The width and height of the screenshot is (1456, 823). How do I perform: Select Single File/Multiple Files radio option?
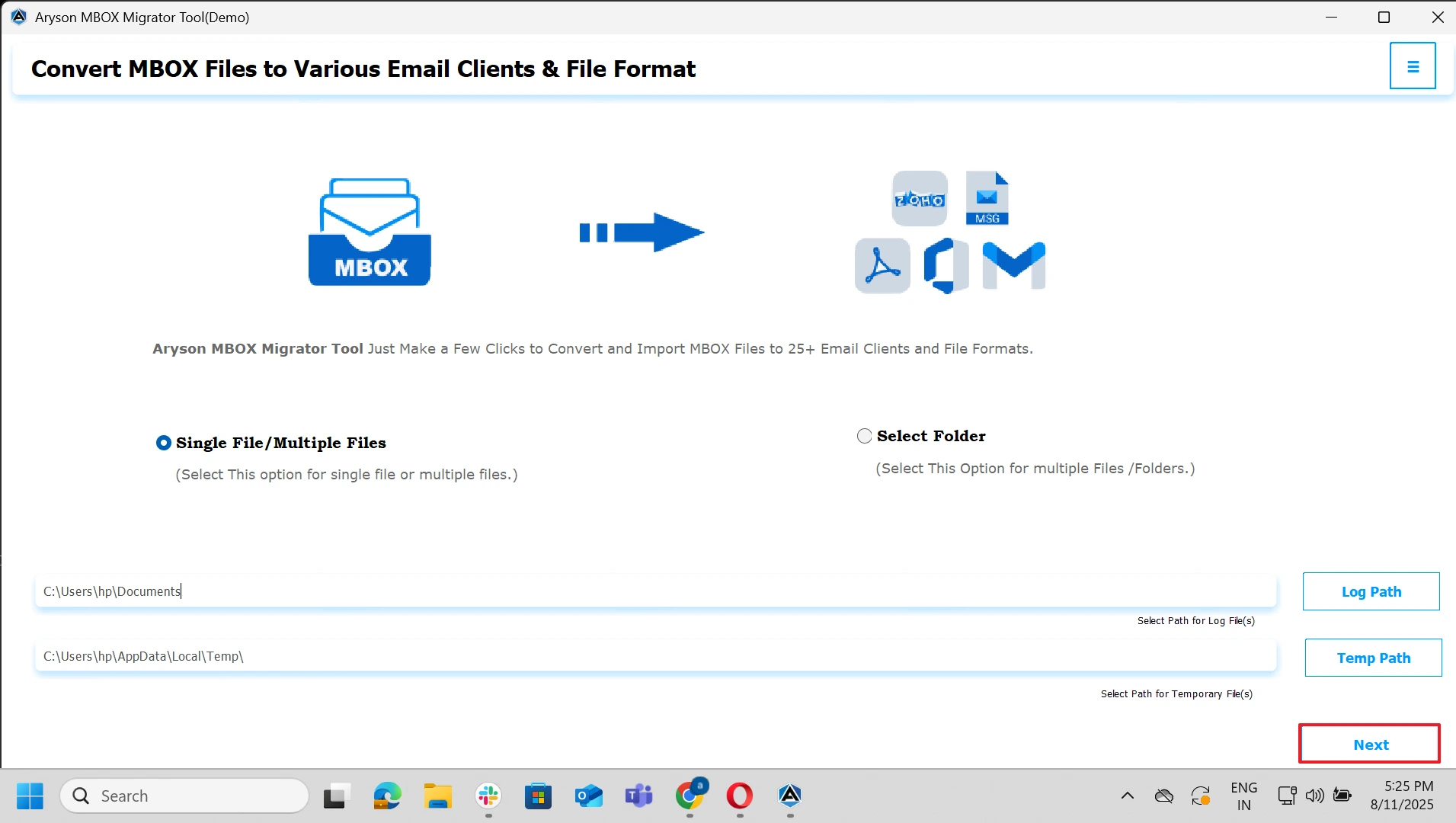coord(164,443)
